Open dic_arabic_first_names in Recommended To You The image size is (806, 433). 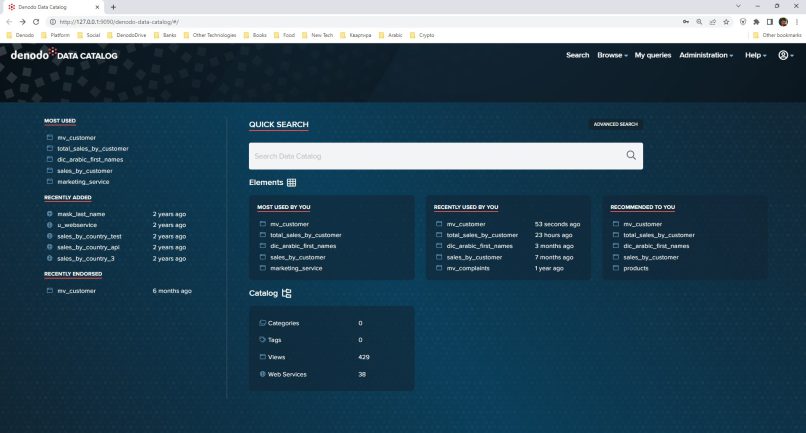[x=656, y=246]
